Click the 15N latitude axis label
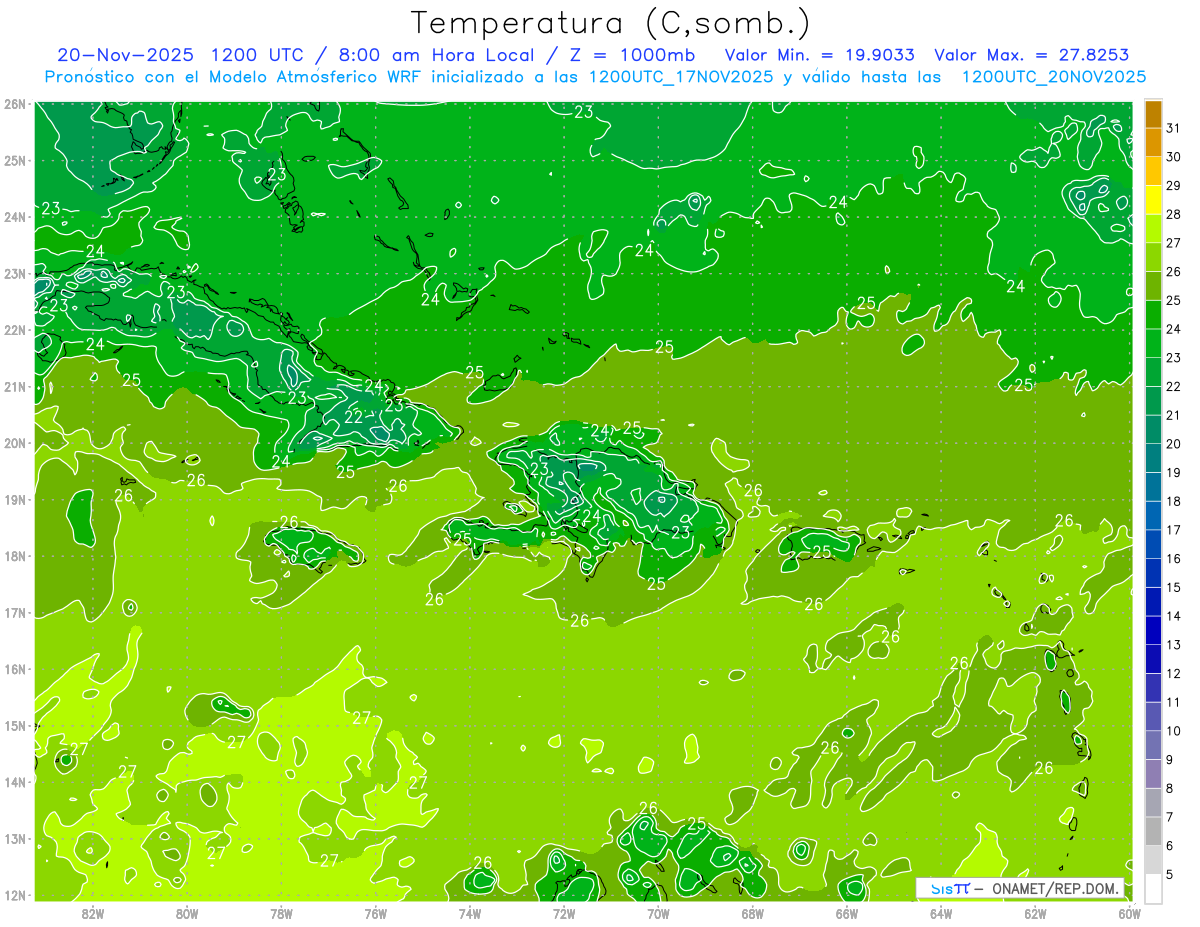 (14, 725)
